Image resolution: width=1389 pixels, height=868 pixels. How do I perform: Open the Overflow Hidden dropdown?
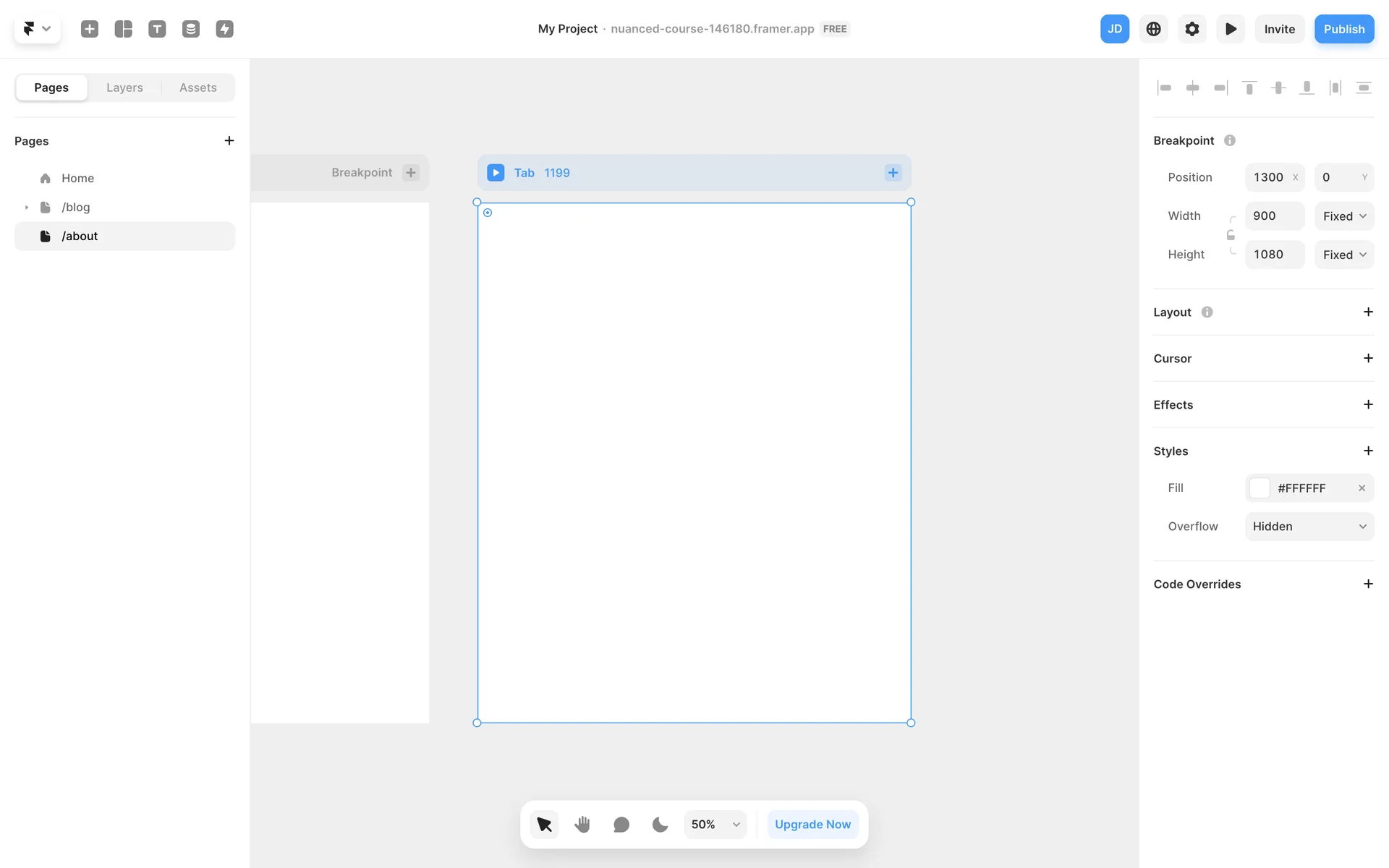(x=1309, y=527)
